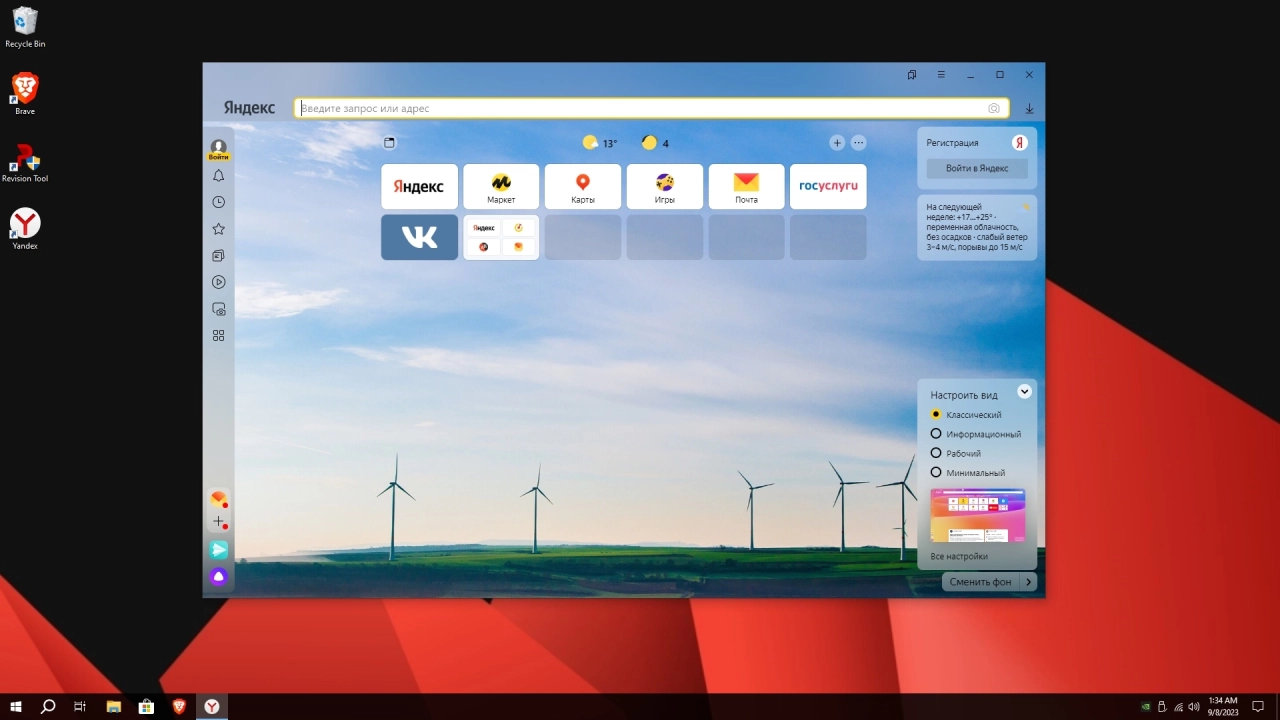Open the Маркет tile
The height and width of the screenshot is (720, 1280).
tap(501, 187)
